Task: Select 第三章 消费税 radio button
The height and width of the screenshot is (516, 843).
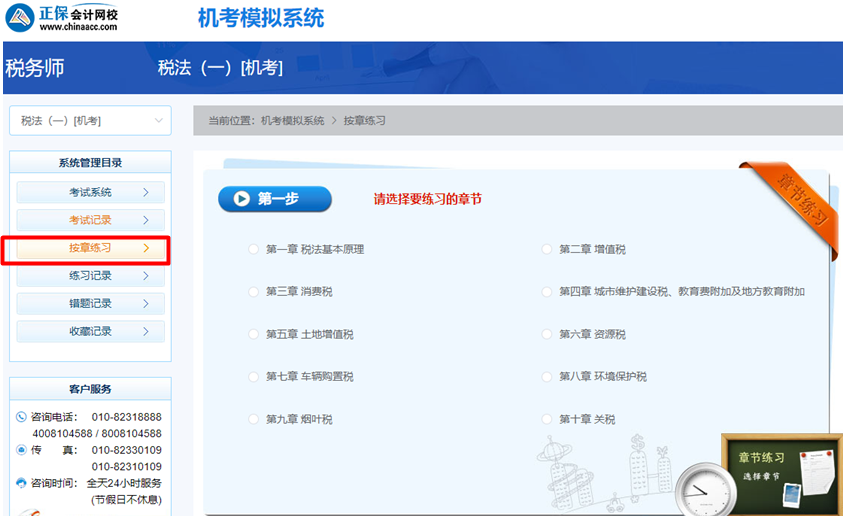Action: click(x=253, y=292)
